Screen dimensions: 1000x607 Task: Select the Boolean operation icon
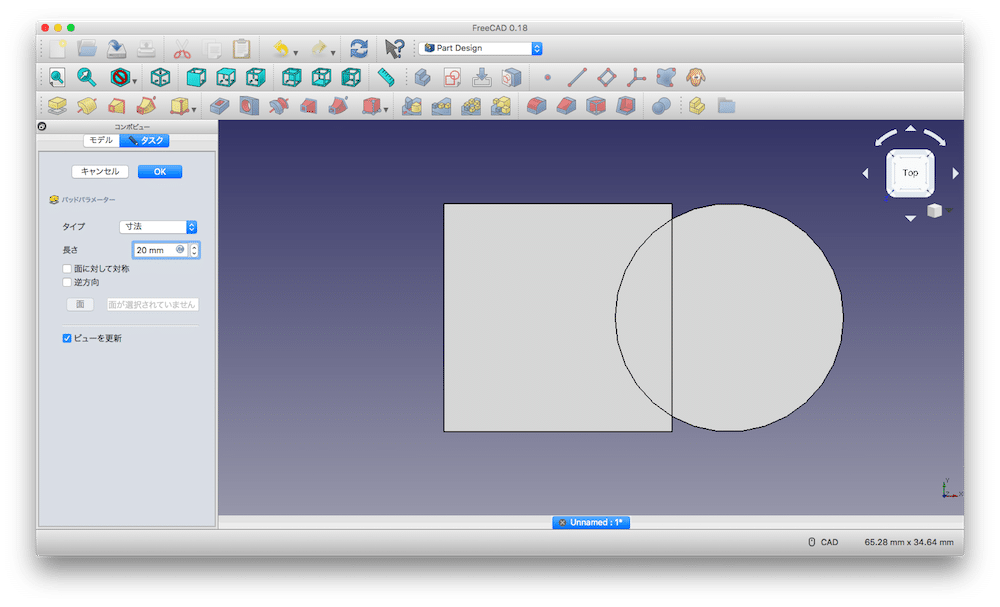[661, 106]
